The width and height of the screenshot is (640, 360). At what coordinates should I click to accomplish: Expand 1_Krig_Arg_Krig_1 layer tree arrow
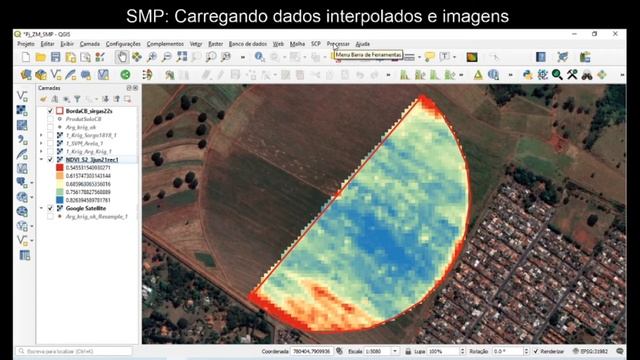click(41, 151)
